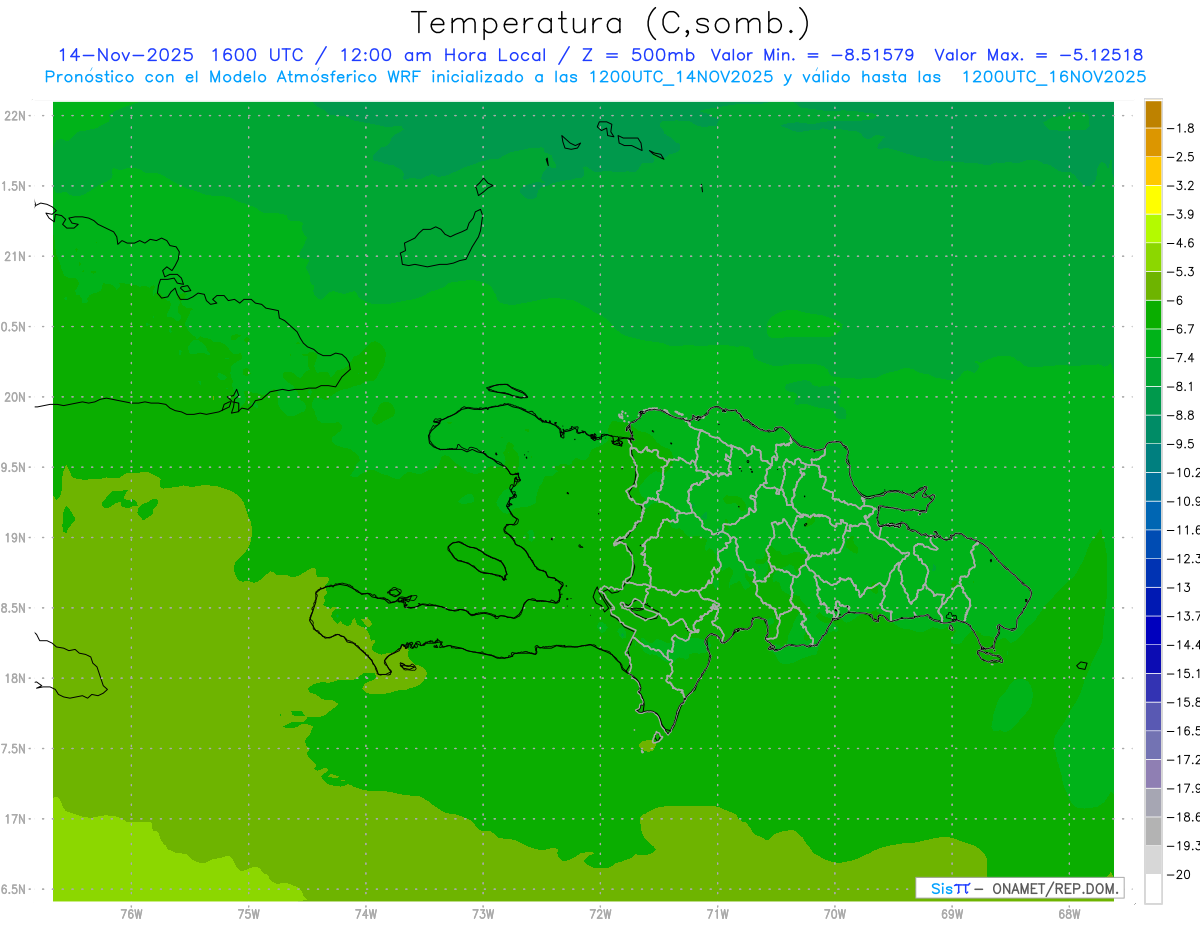Image resolution: width=1200 pixels, height=927 pixels.
Task: Click the blue legend band between -13 and -13.7
Action: click(1153, 602)
